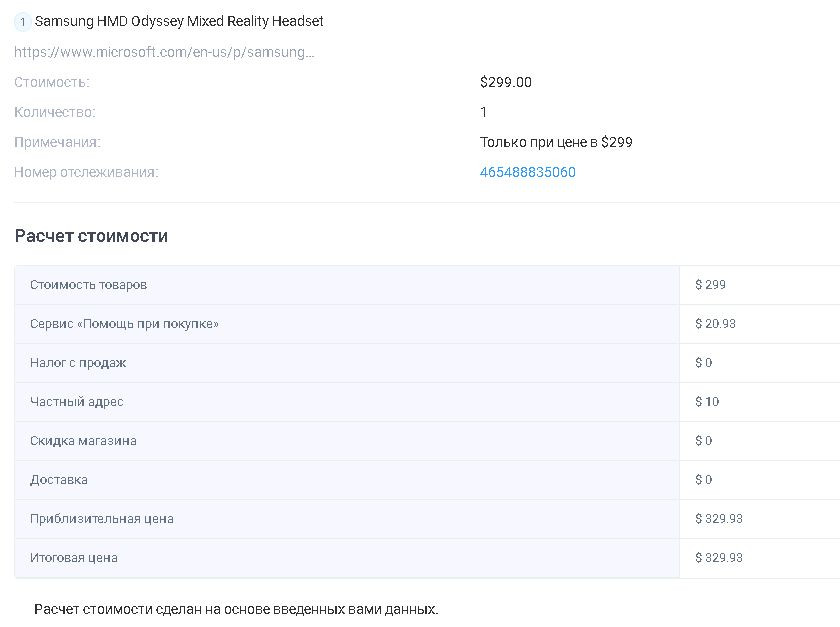Click the $299.00 cost value
Viewport: 840px width, 627px height.
click(505, 82)
